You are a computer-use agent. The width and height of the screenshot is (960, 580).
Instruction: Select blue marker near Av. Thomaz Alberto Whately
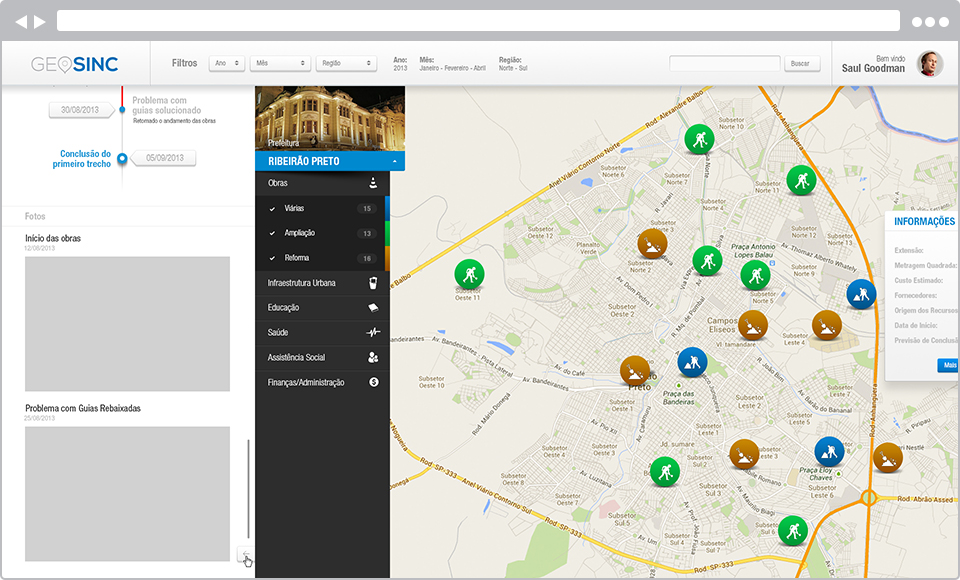point(861,294)
